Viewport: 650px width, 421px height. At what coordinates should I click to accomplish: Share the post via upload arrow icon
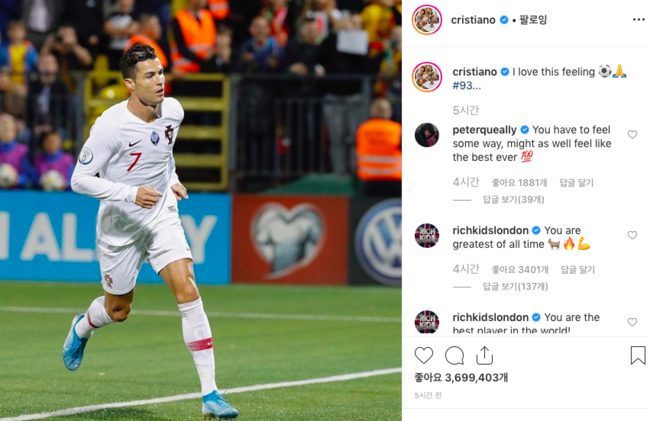click(484, 356)
